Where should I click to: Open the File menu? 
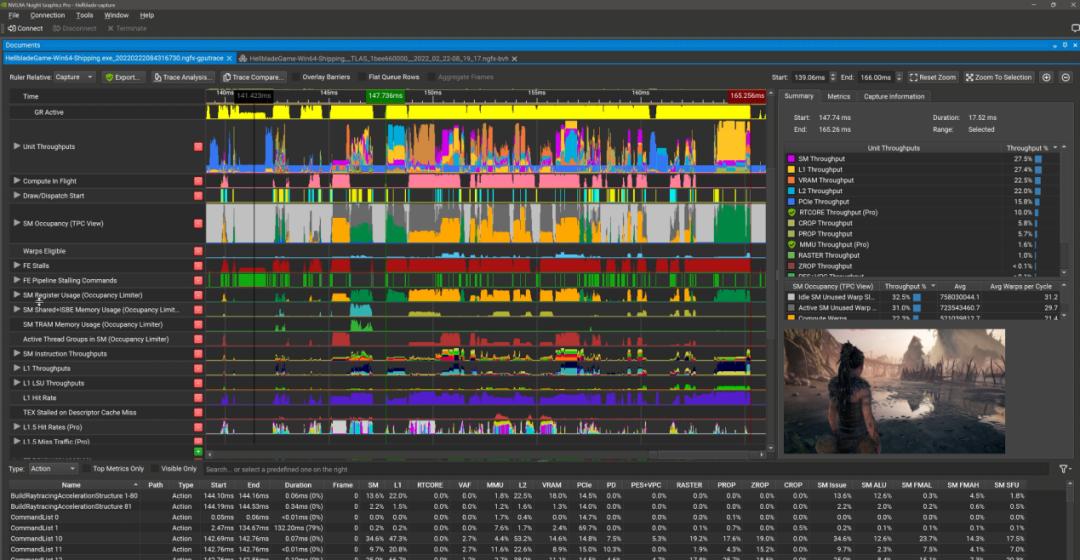tap(14, 15)
